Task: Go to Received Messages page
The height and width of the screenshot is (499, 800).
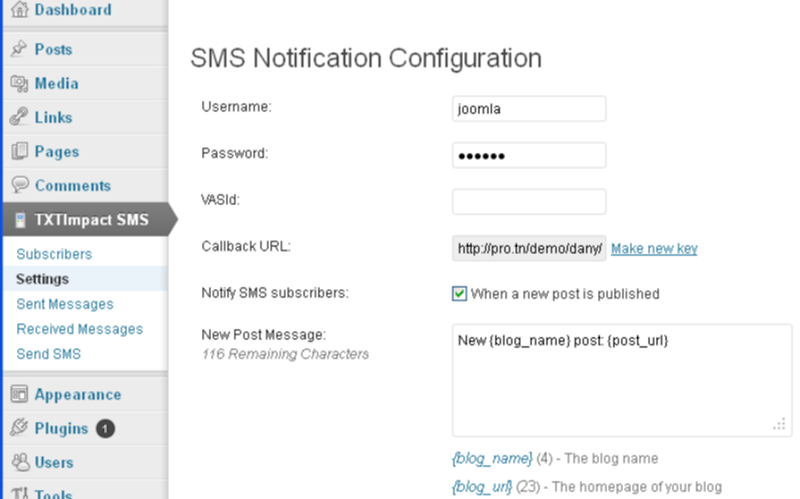Action: 80,329
